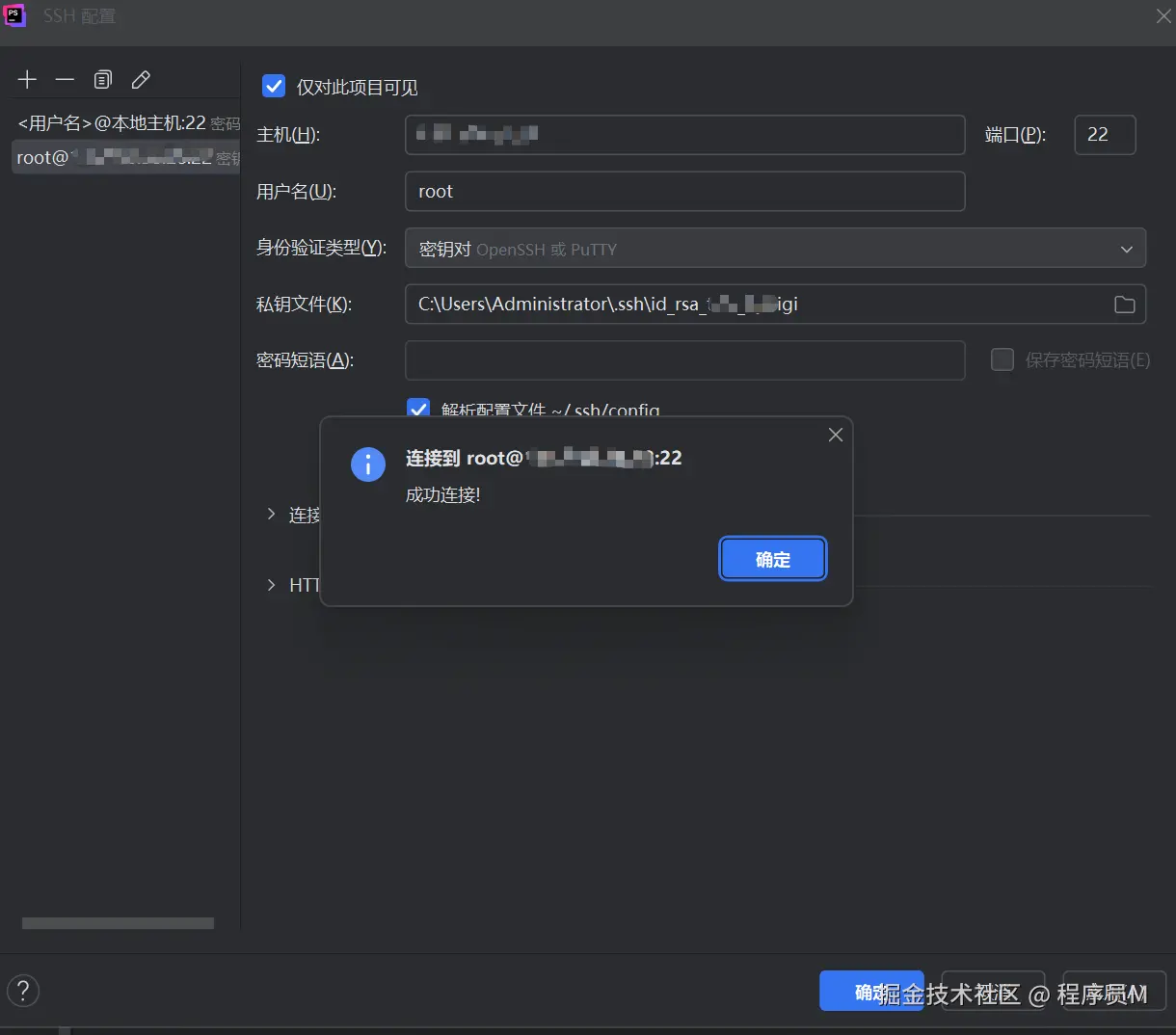Click the 端口(P) label
Screen dimensions: 1176x1035
click(1015, 135)
